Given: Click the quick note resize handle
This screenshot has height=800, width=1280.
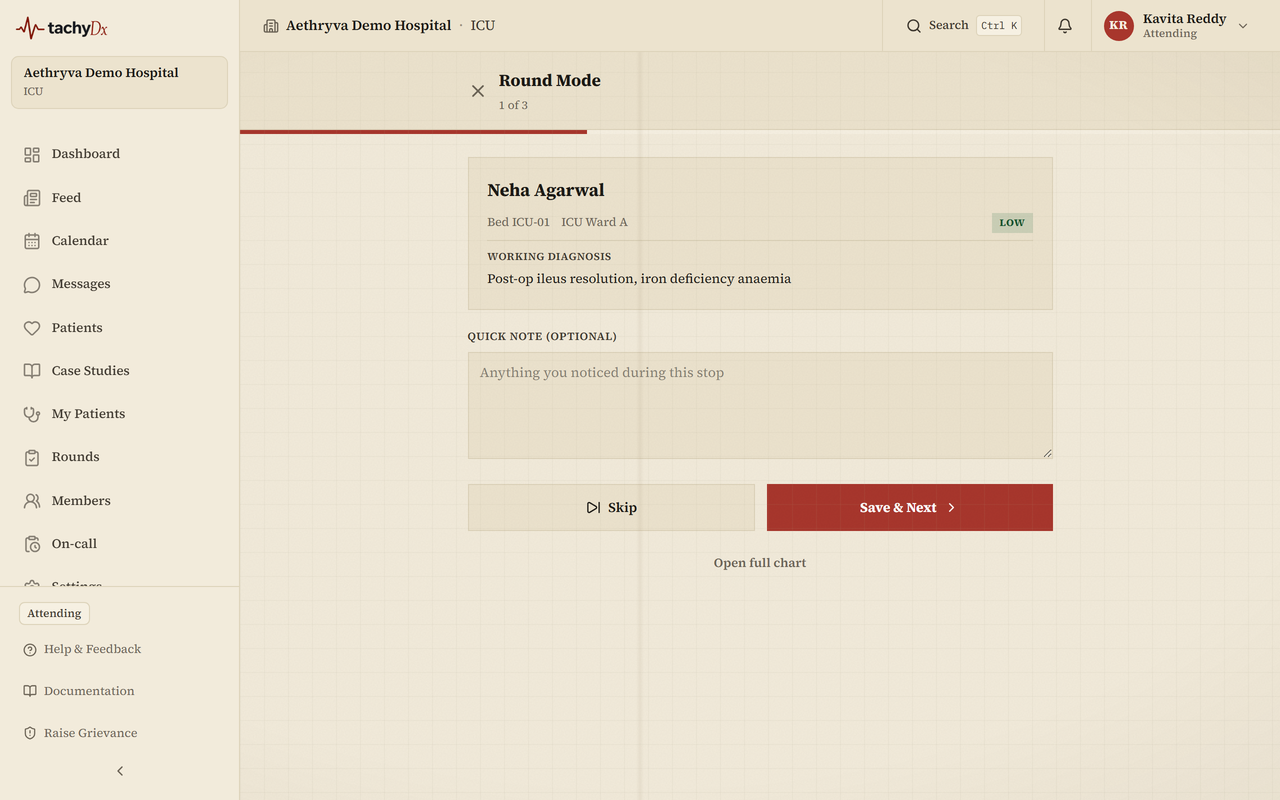Looking at the screenshot, I should coord(1047,453).
